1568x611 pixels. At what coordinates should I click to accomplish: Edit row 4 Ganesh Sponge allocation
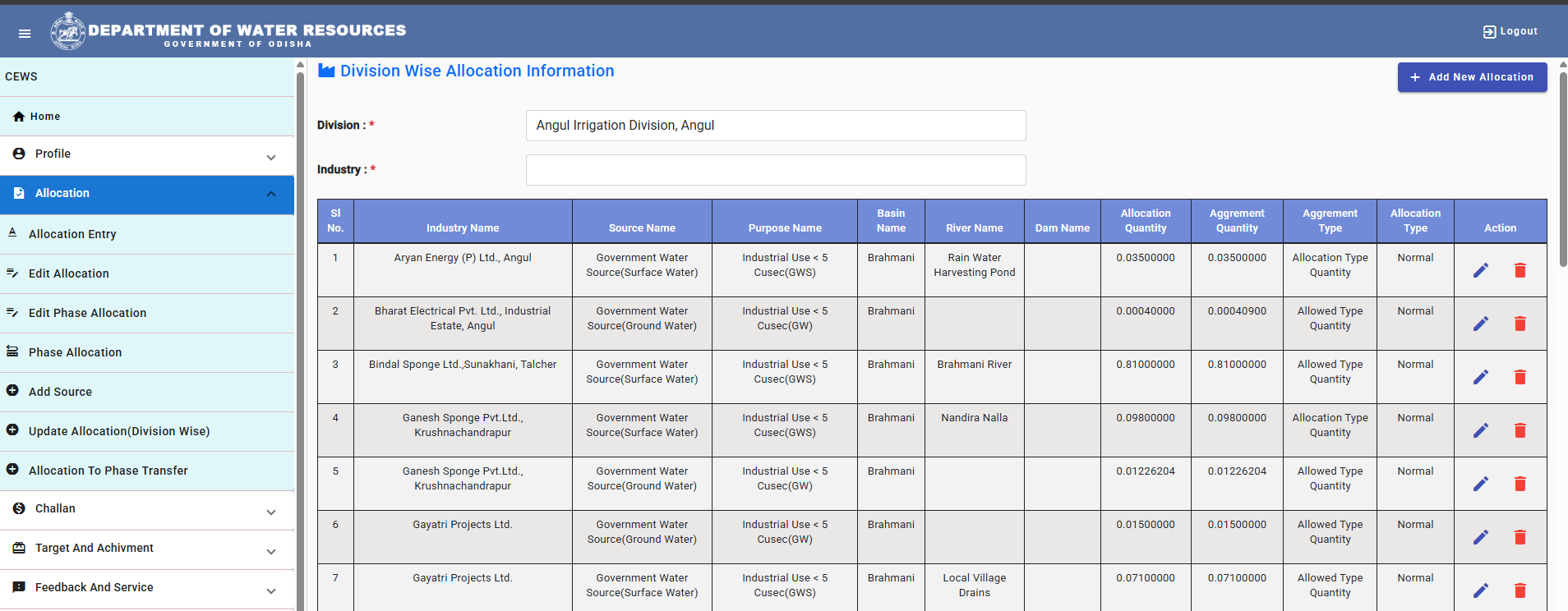pos(1481,430)
